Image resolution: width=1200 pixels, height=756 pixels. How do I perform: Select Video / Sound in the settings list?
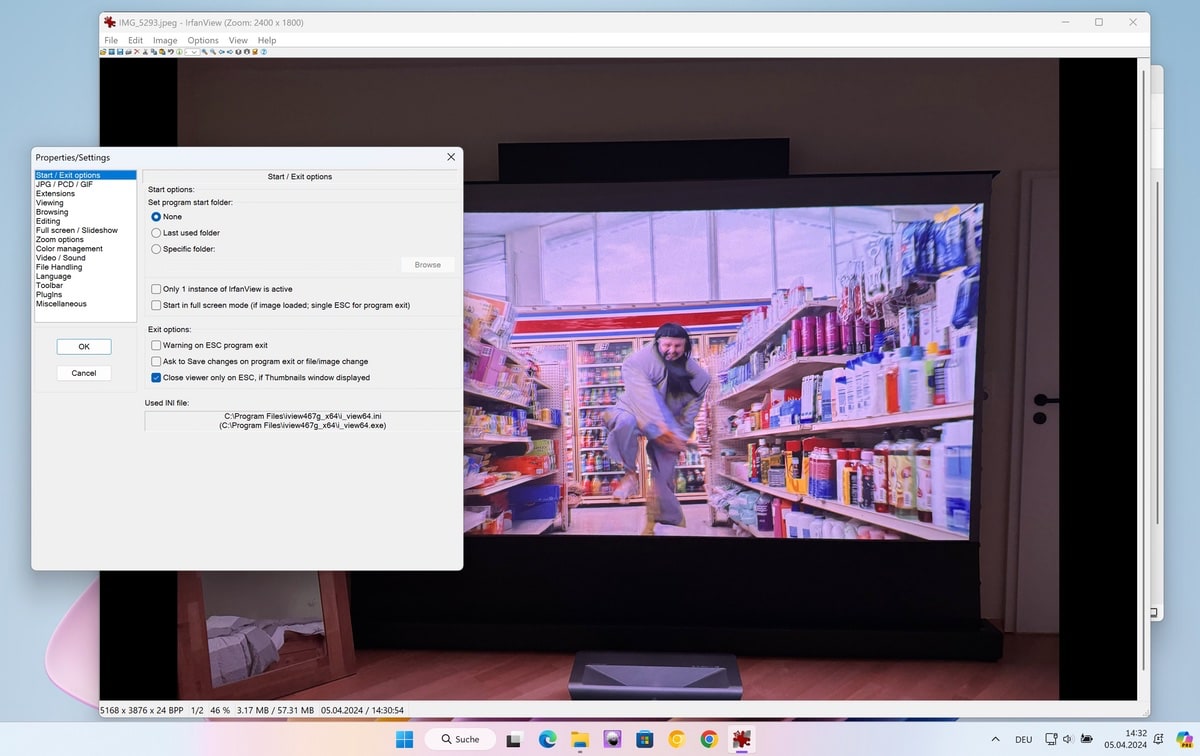coord(85,258)
